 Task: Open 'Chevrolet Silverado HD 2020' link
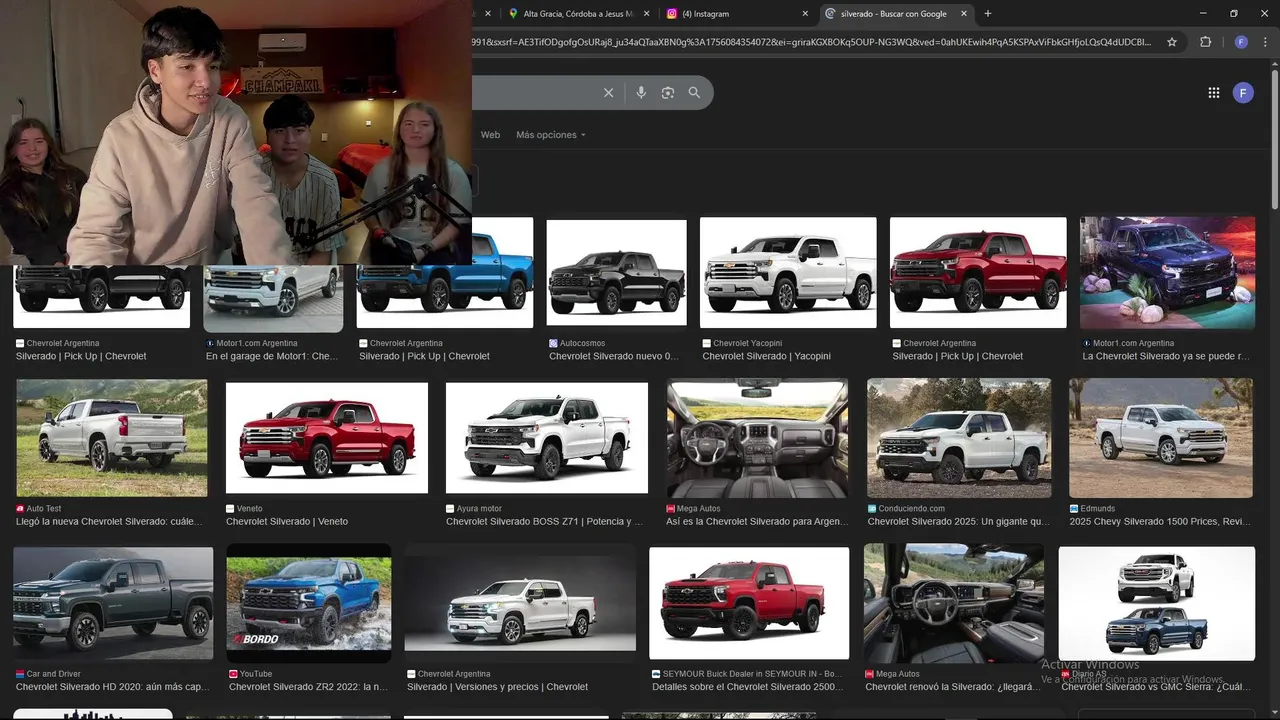click(113, 687)
